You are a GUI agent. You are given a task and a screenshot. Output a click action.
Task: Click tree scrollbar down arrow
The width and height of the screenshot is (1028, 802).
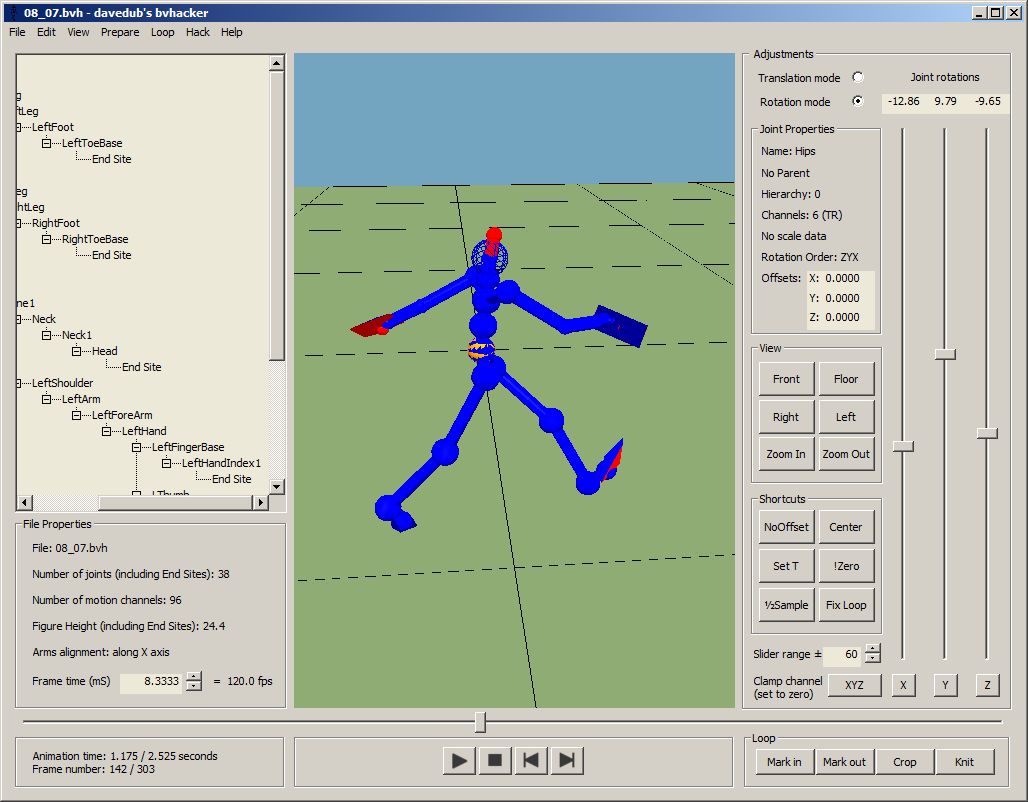(277, 487)
